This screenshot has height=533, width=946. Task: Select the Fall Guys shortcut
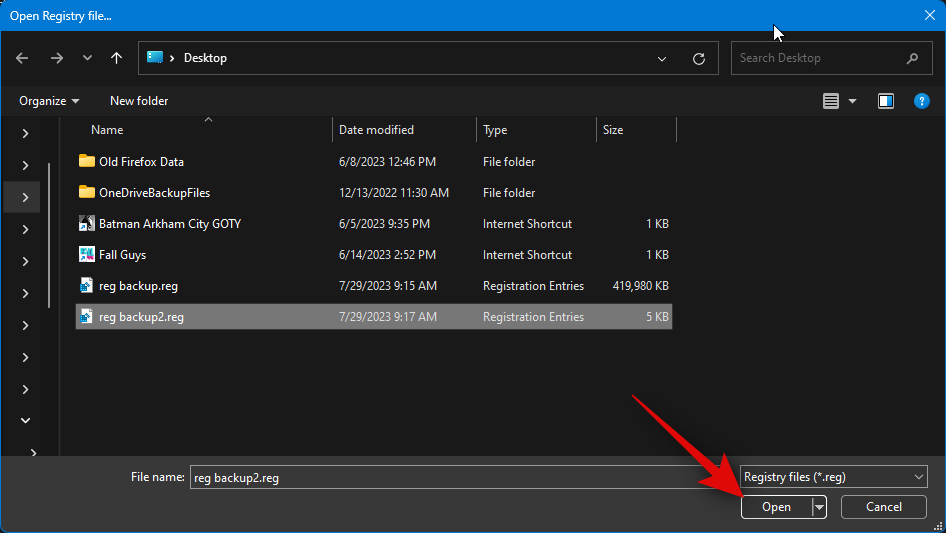(122, 255)
